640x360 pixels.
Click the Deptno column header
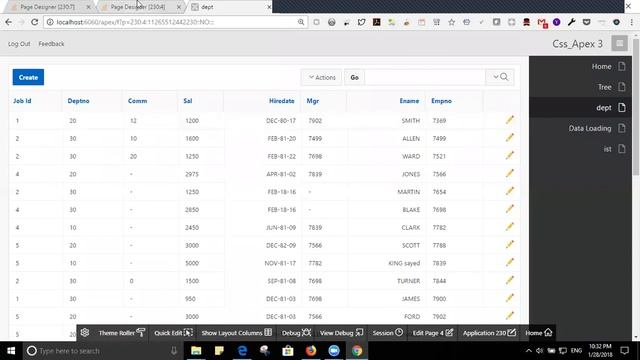[78, 101]
